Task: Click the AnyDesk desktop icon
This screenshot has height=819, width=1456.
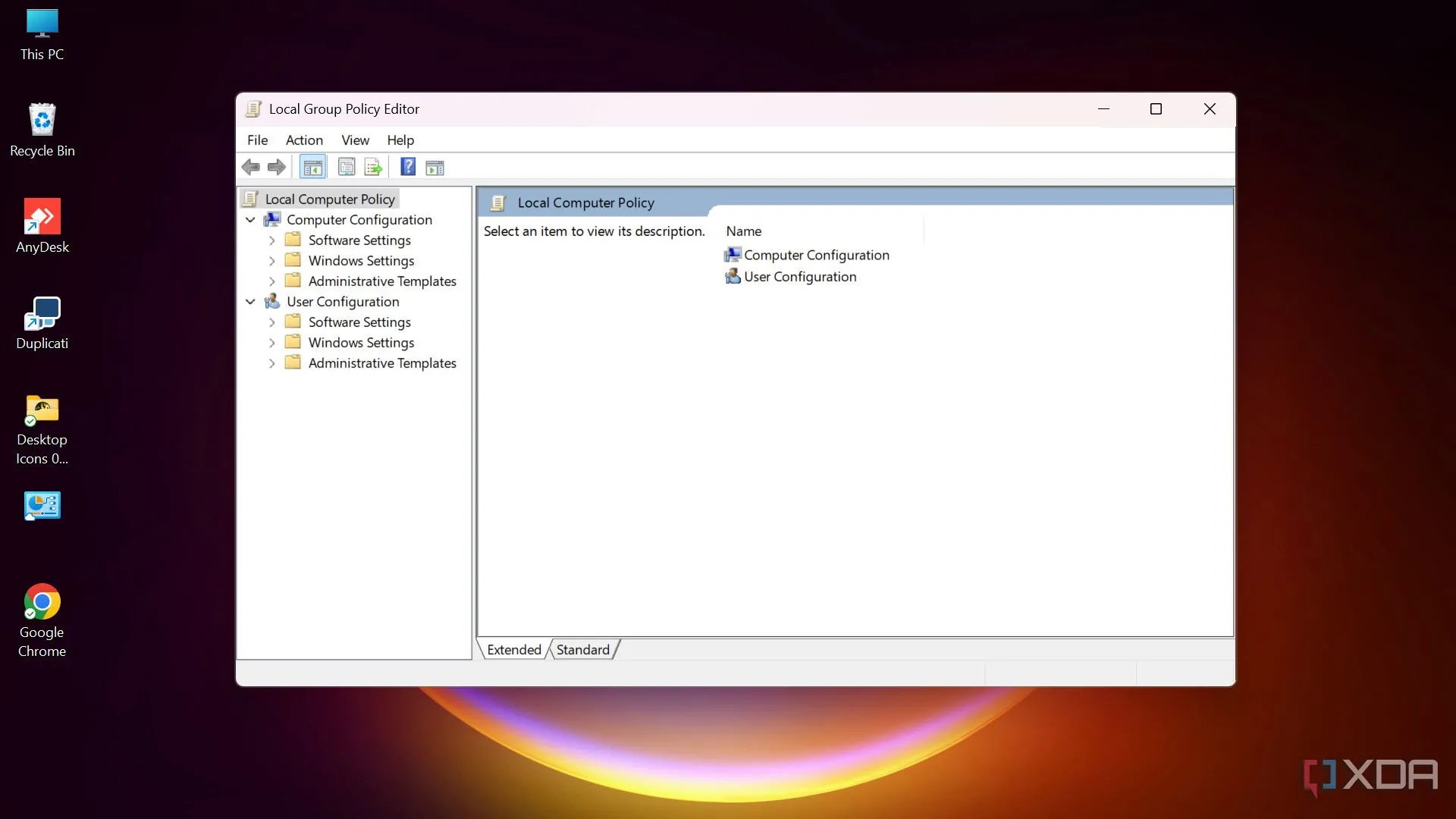Action: coord(42,225)
